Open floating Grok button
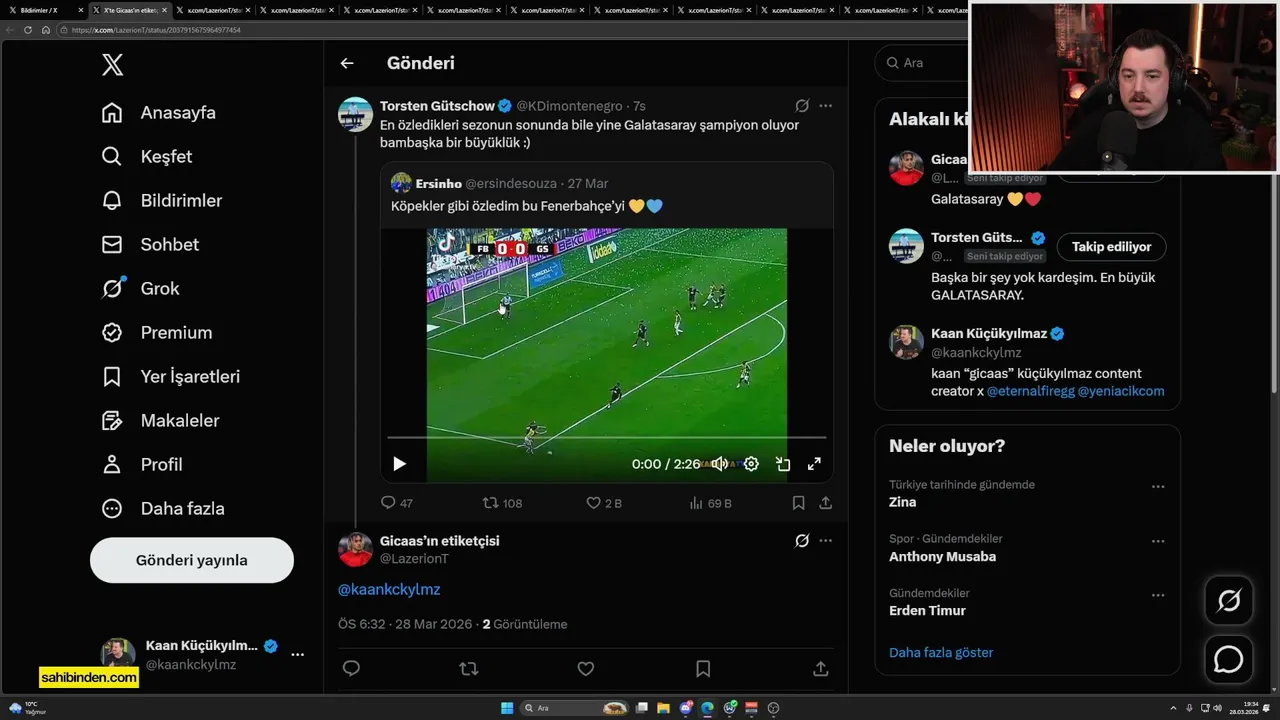Image resolution: width=1280 pixels, height=720 pixels. tap(1228, 600)
